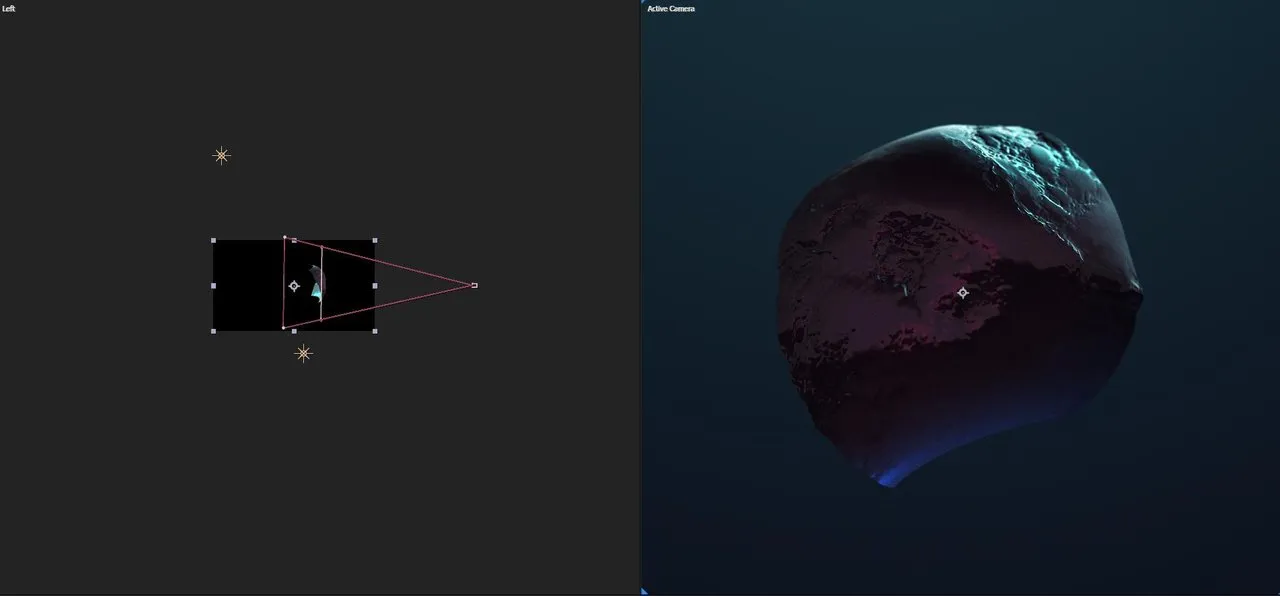Screen dimensions: 1280x596
Task: Click the top-left corner handle of the layer
Action: [214, 240]
